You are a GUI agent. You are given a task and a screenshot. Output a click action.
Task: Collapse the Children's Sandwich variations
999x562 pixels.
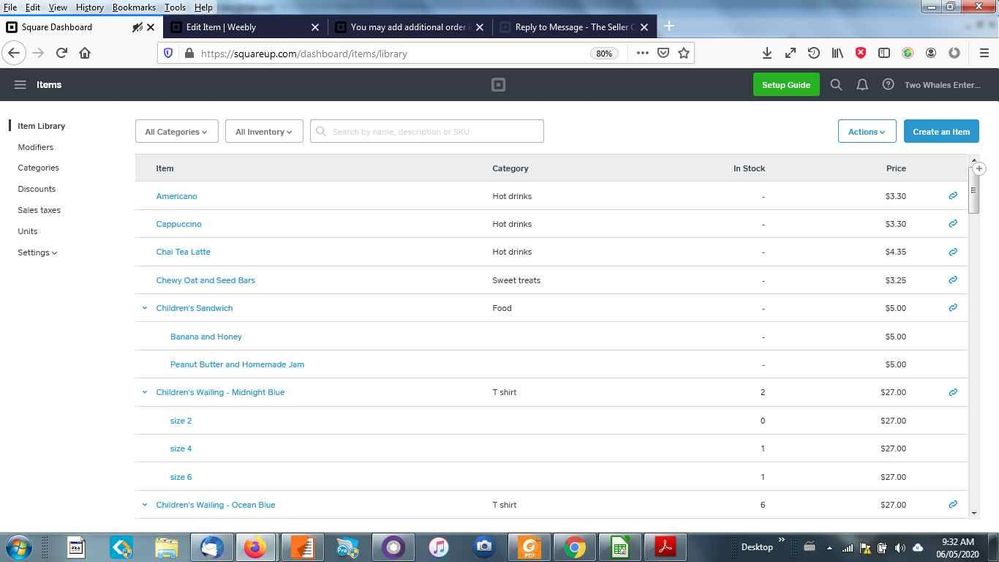coord(145,308)
